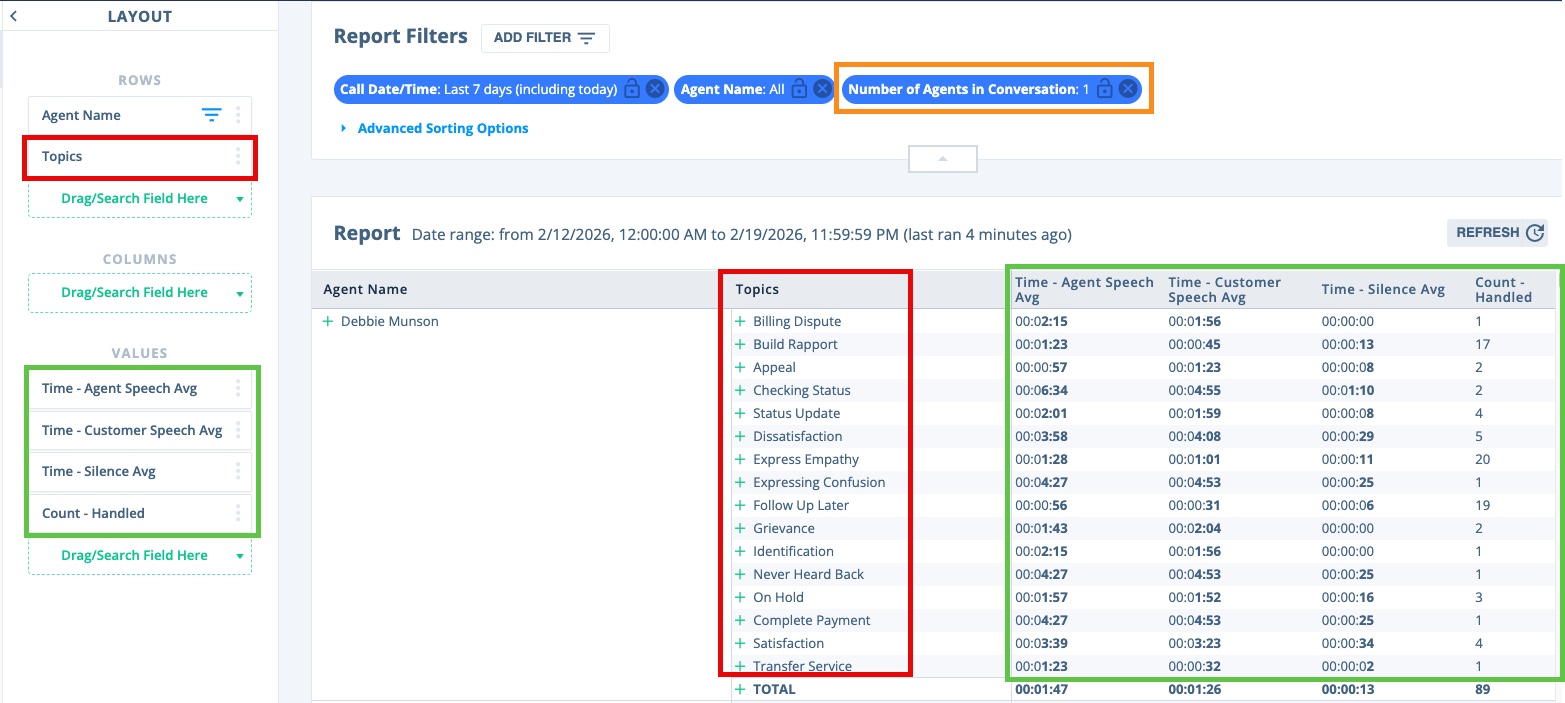Expand the Transfer Service topic
1565x703 pixels.
click(741, 667)
